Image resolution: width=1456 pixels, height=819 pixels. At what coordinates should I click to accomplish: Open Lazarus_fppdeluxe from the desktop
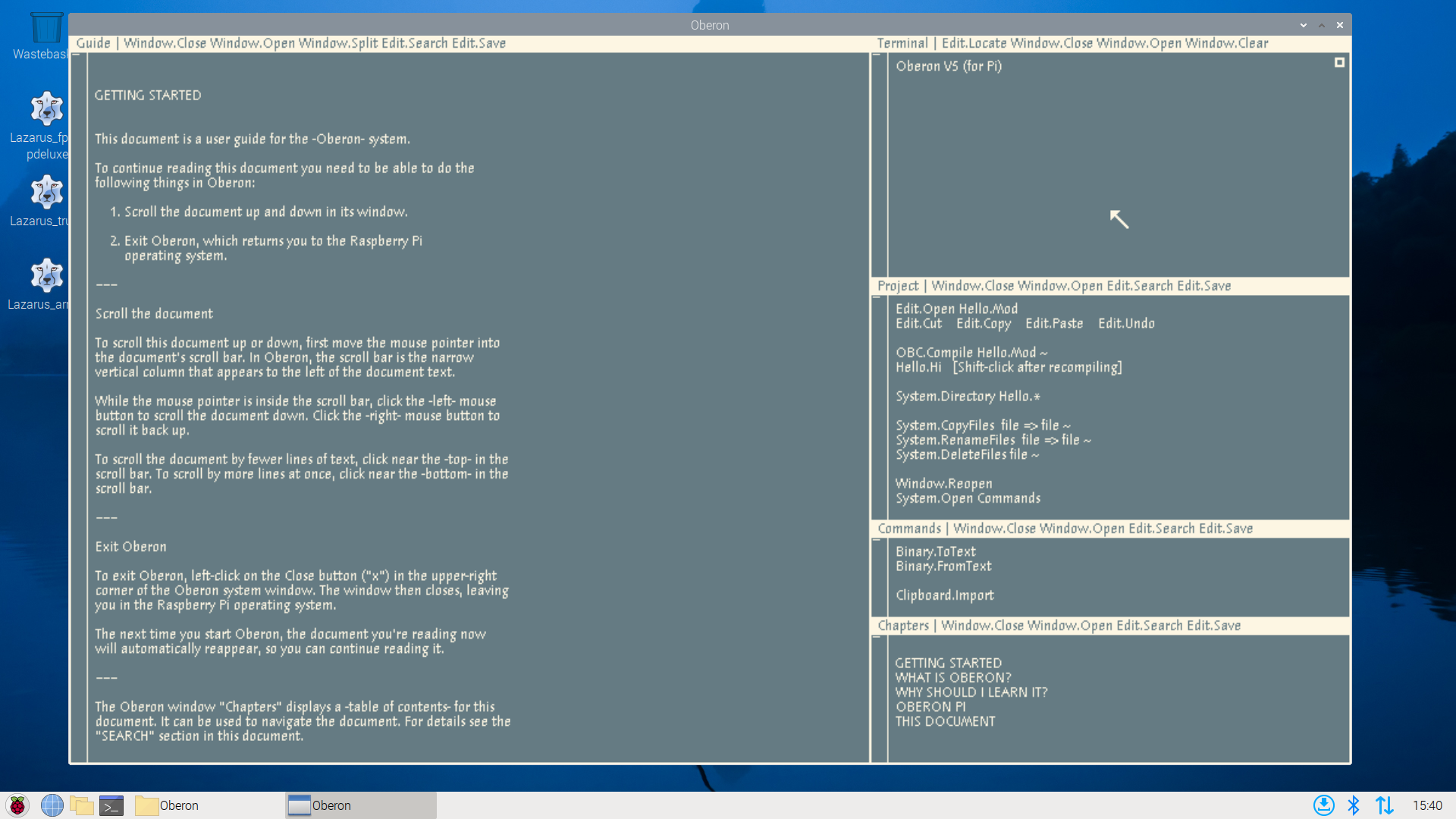point(45,108)
